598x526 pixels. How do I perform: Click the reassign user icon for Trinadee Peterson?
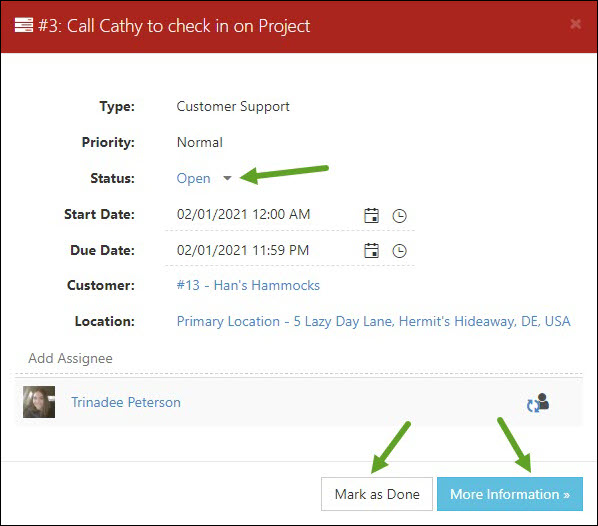coord(538,402)
